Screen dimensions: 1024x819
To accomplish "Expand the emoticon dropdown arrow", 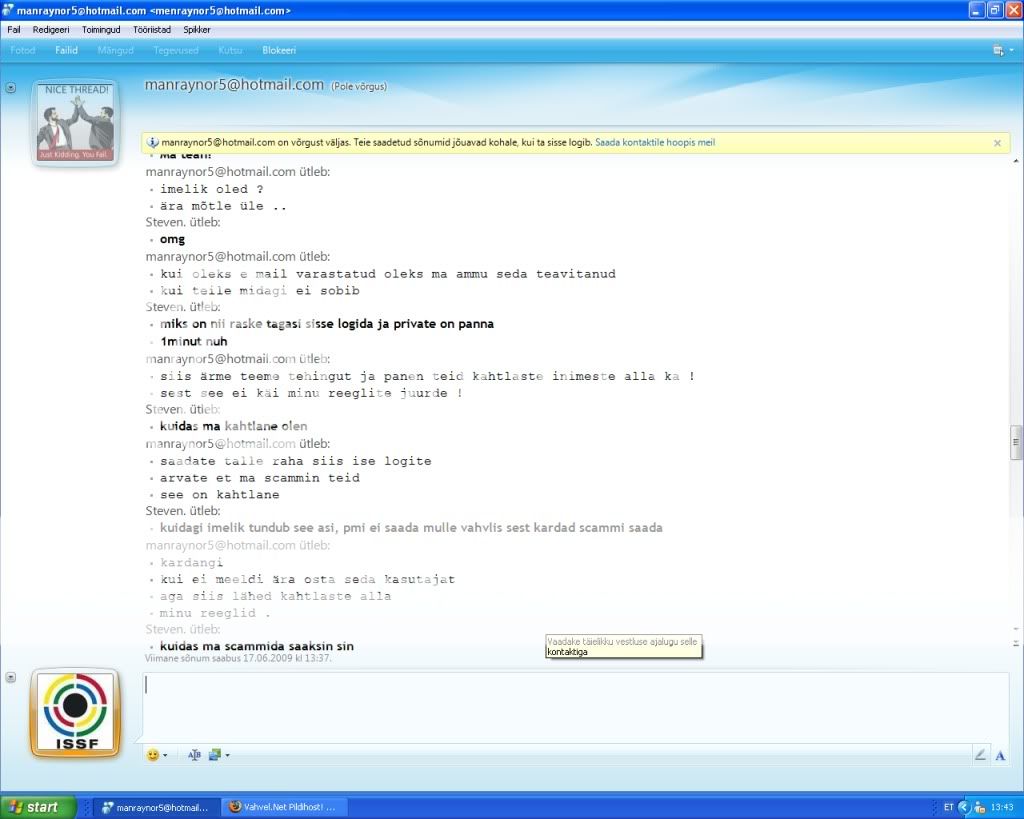I will point(165,756).
